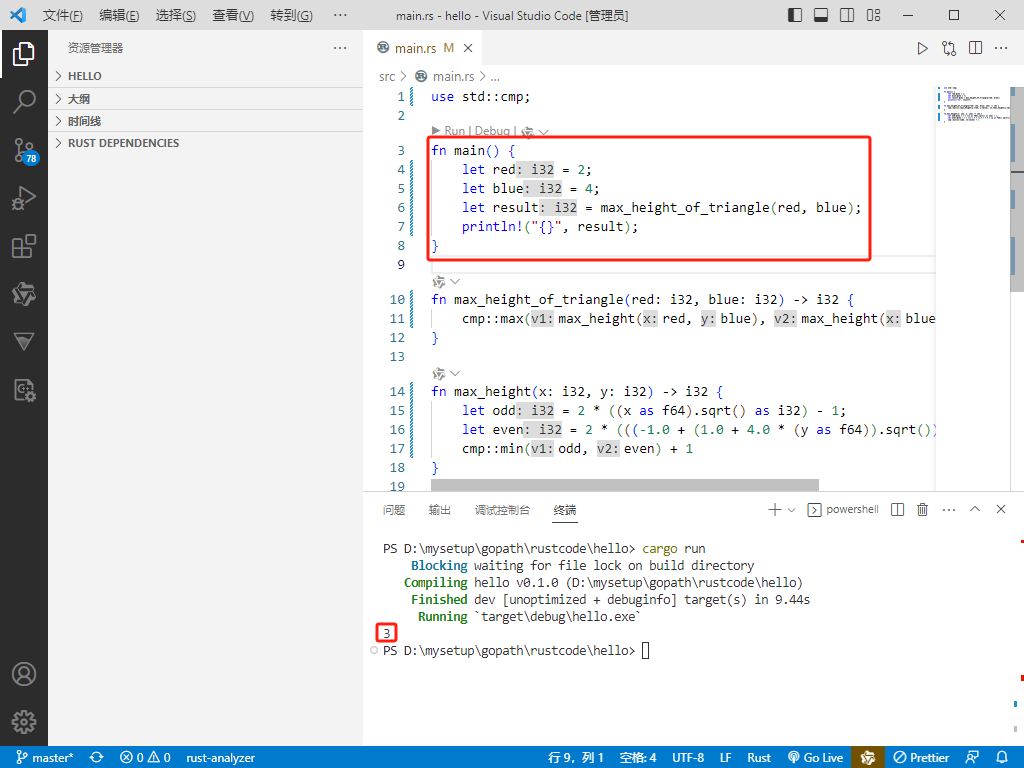
Task: Change end of line sequence LF
Action: (x=726, y=758)
